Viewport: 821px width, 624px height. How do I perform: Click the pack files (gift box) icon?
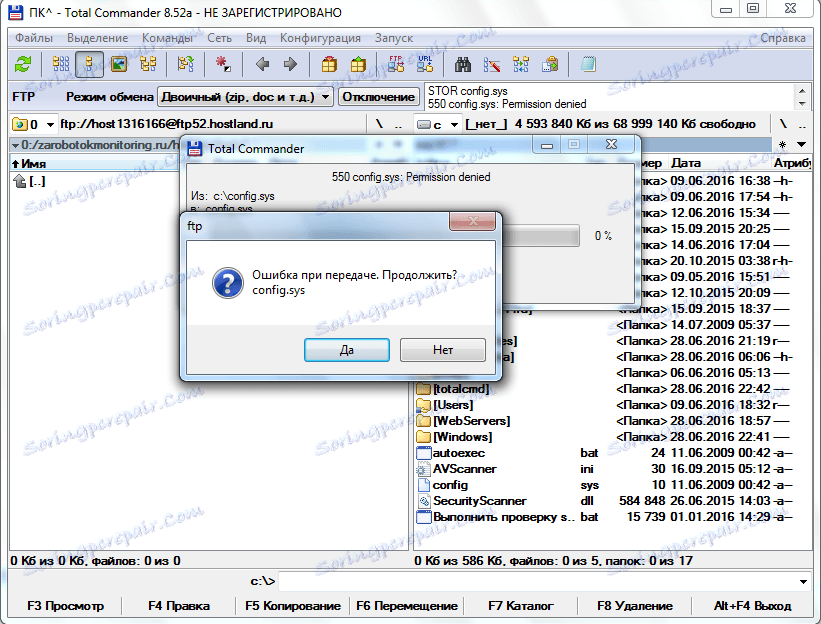[x=329, y=64]
